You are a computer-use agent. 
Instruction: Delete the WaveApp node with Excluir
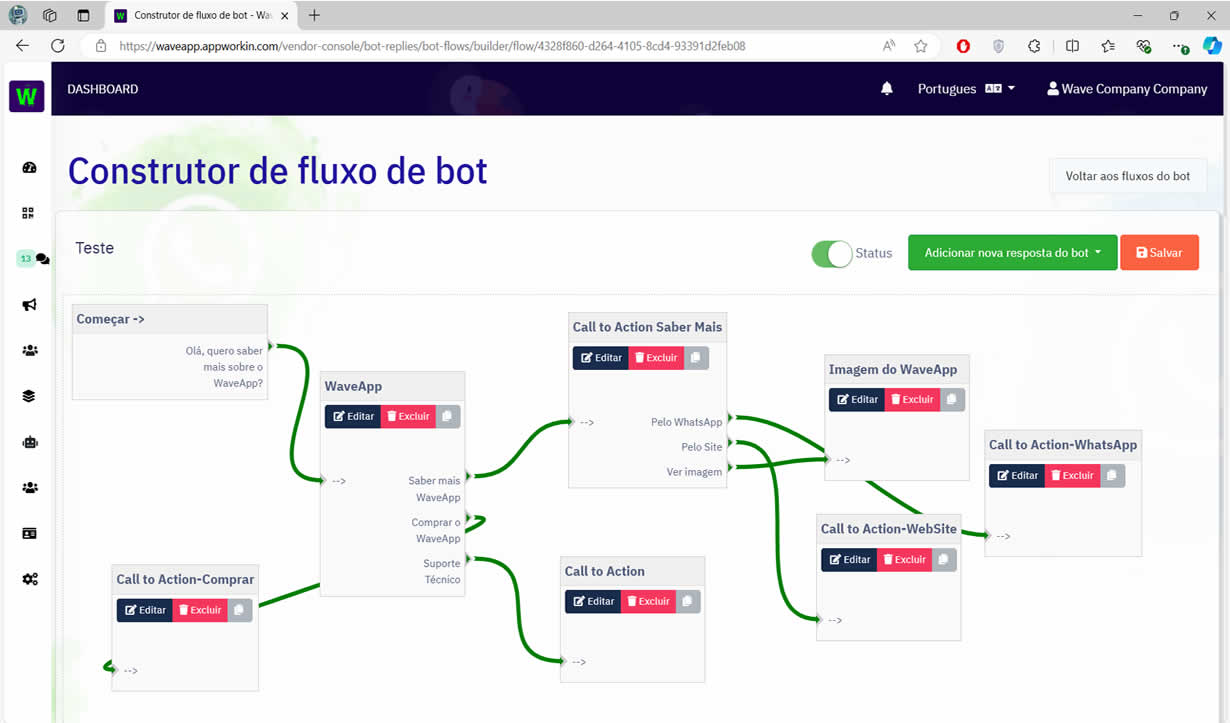(408, 416)
